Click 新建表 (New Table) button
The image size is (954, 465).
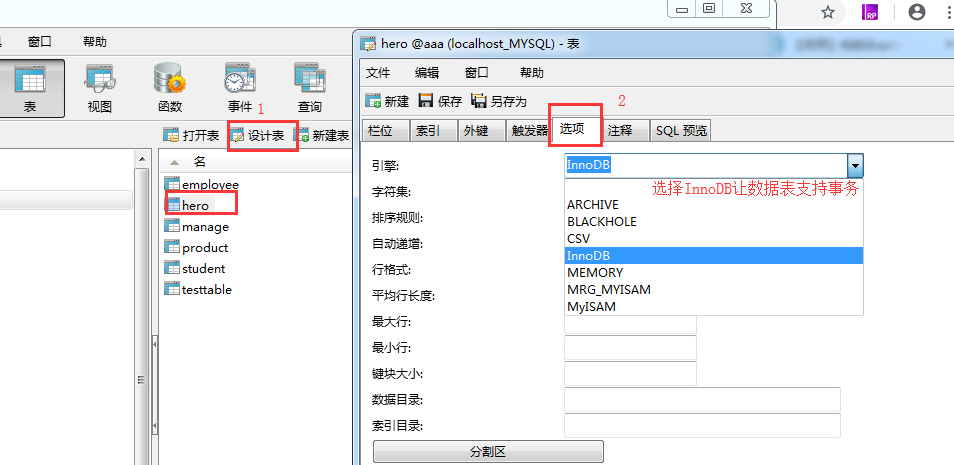(x=322, y=136)
